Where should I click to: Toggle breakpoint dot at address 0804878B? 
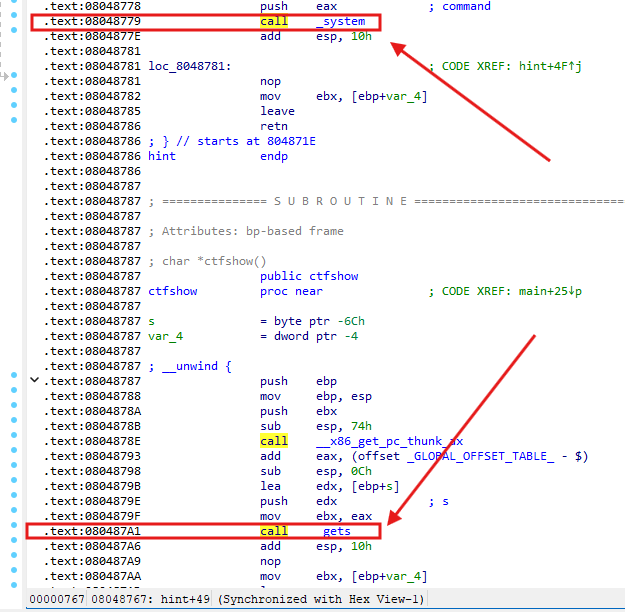click(14, 420)
